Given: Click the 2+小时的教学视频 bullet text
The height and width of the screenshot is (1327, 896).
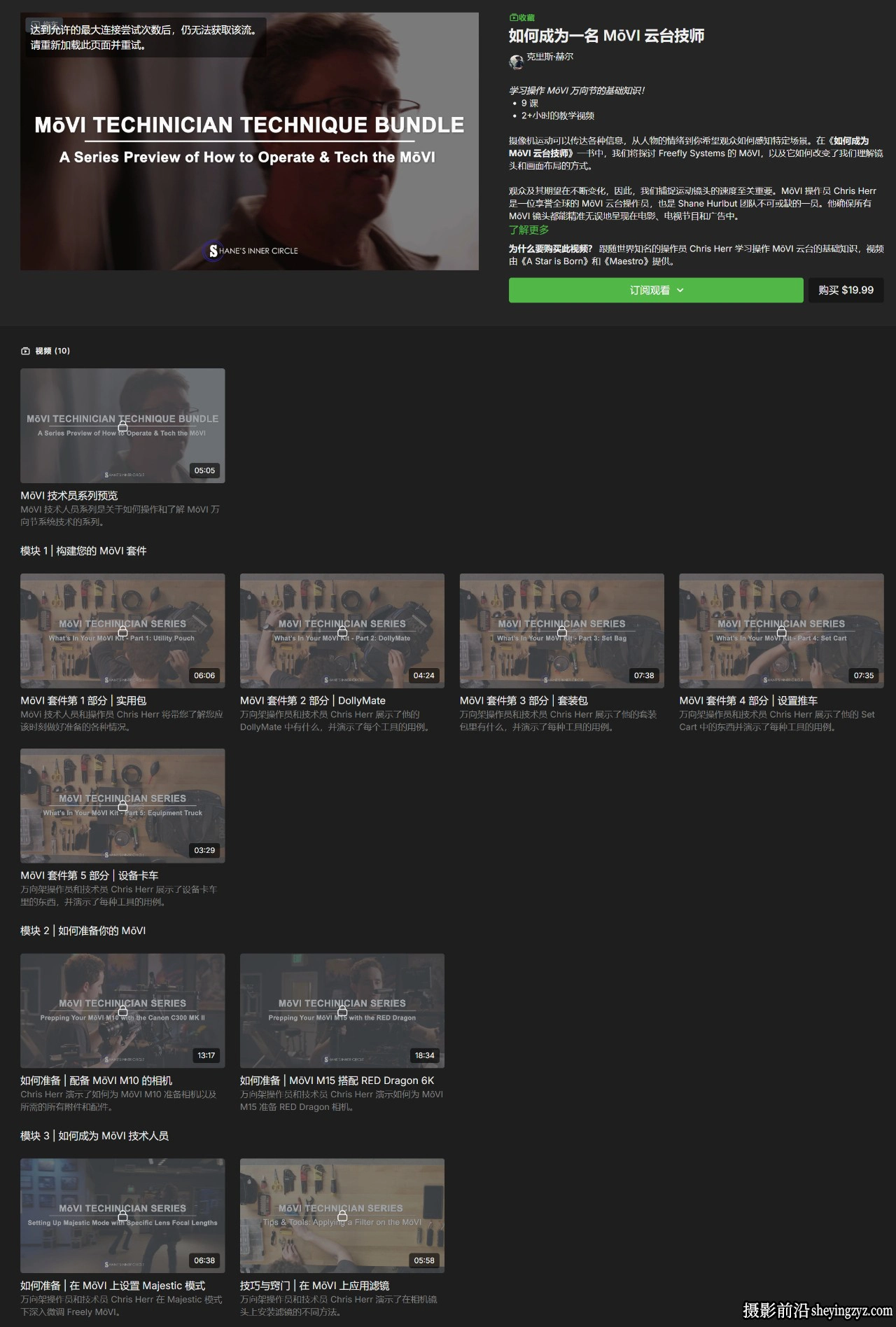Looking at the screenshot, I should pyautogui.click(x=558, y=116).
